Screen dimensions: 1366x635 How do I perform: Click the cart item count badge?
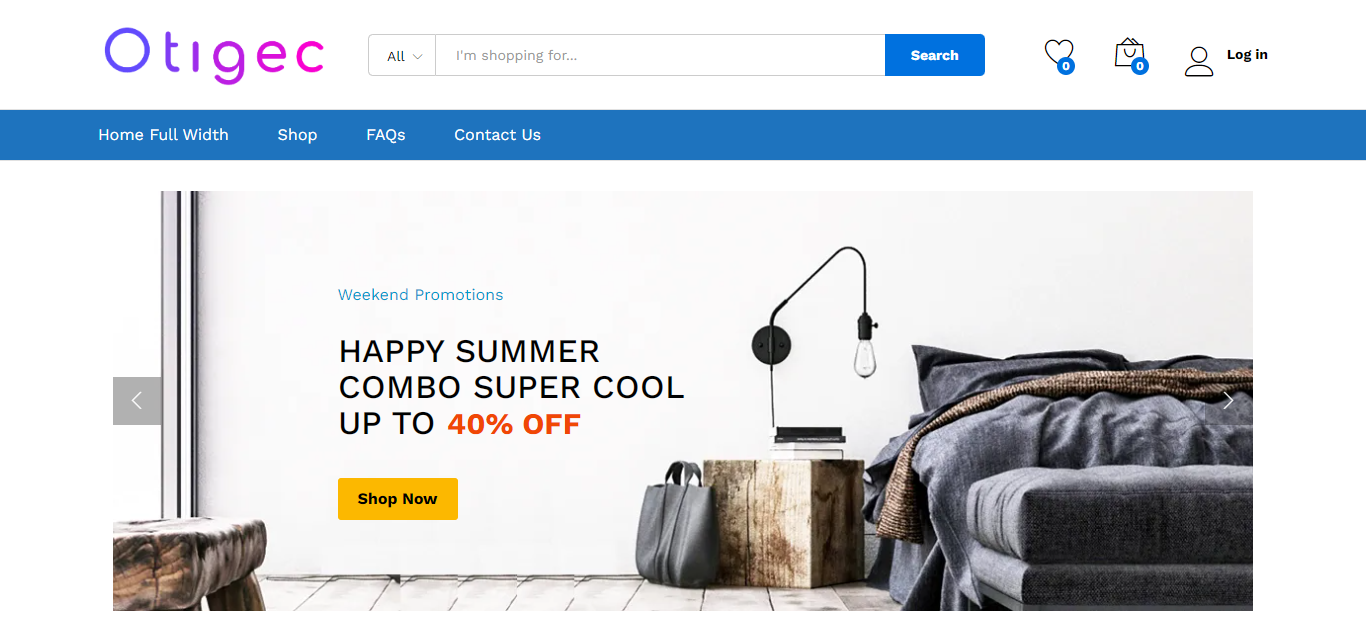coord(1140,67)
